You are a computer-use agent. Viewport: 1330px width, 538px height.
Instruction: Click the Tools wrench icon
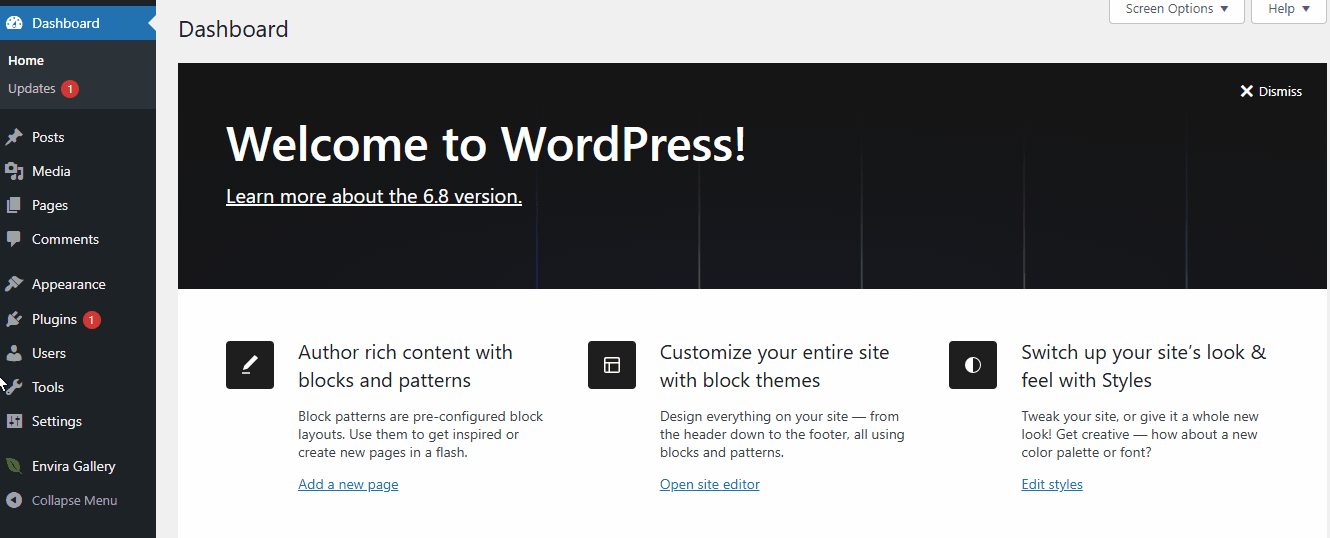coord(14,387)
